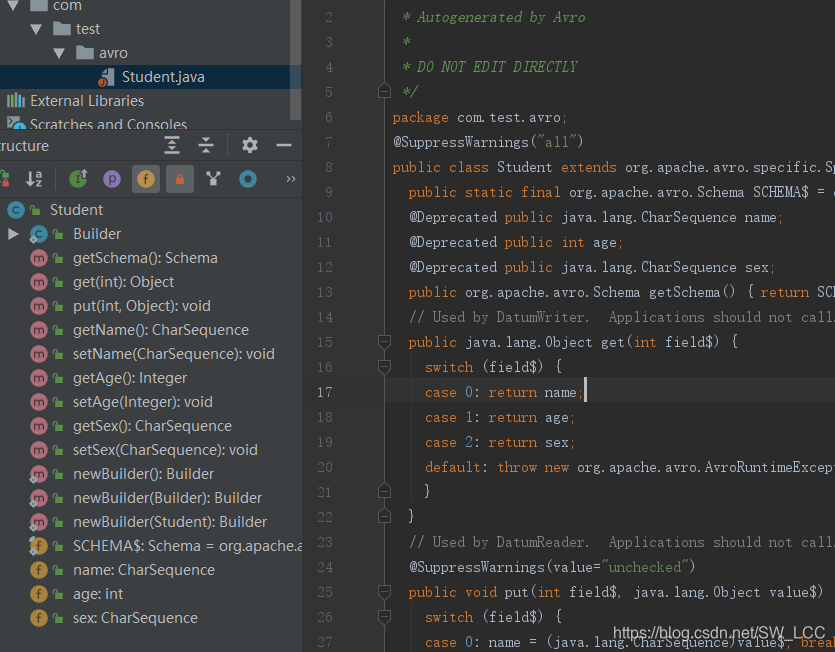Select name: CharSequence field
The height and width of the screenshot is (652, 835).
pyautogui.click(x=144, y=569)
